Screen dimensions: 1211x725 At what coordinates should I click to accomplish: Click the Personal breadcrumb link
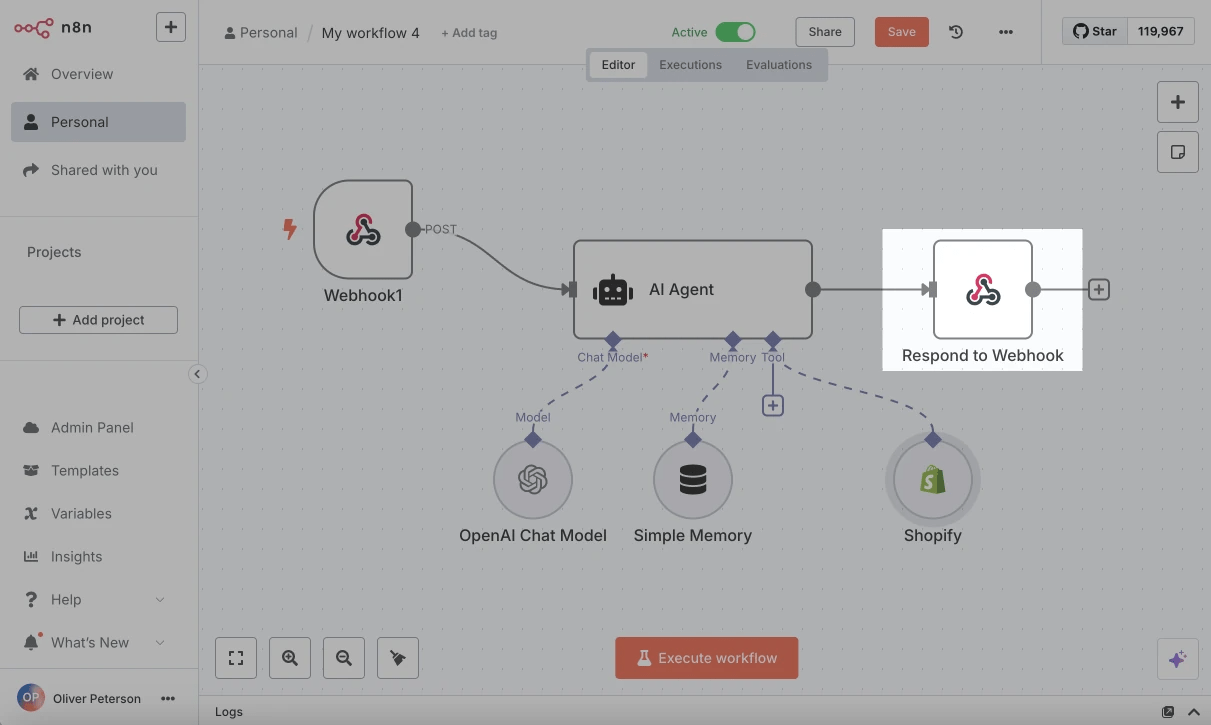tap(261, 33)
